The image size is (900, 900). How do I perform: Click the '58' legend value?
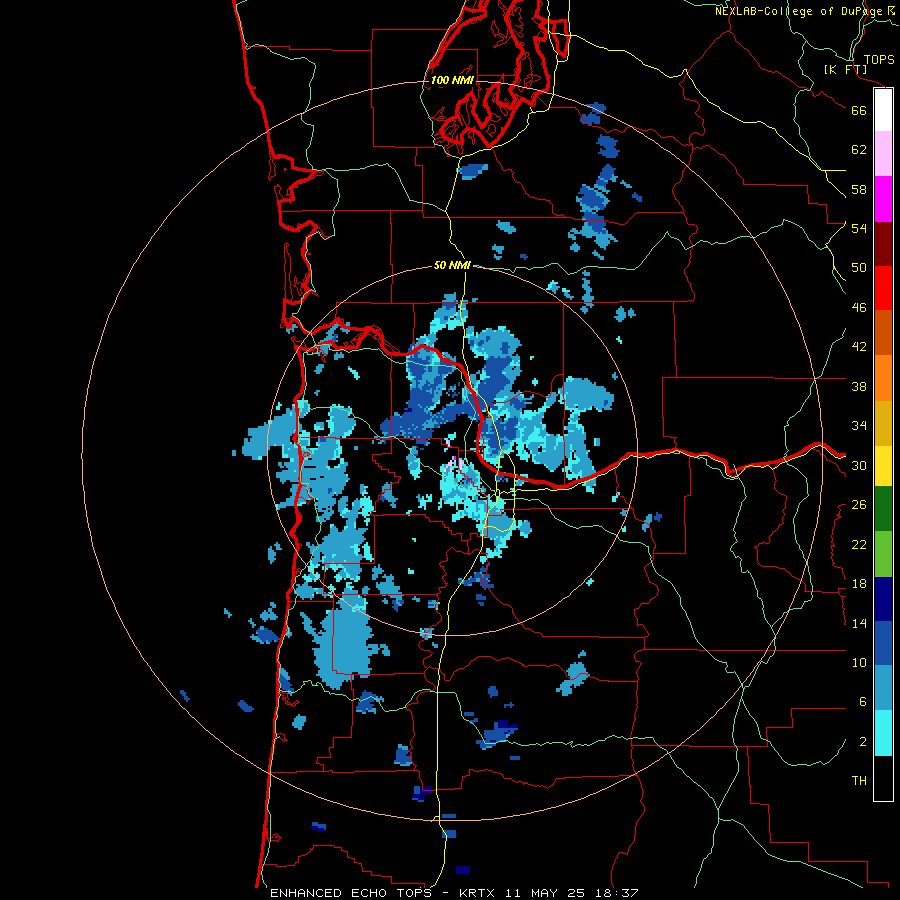859,189
